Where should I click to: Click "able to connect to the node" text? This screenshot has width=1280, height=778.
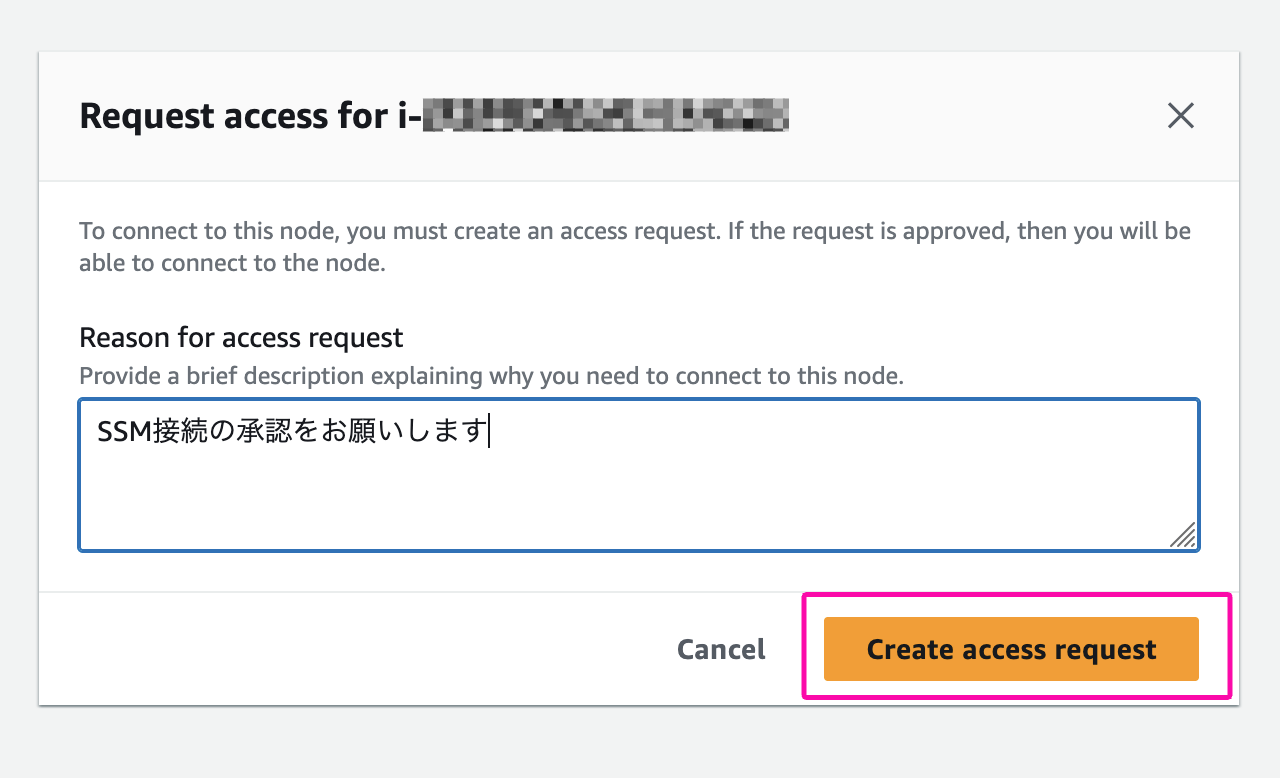point(232,265)
